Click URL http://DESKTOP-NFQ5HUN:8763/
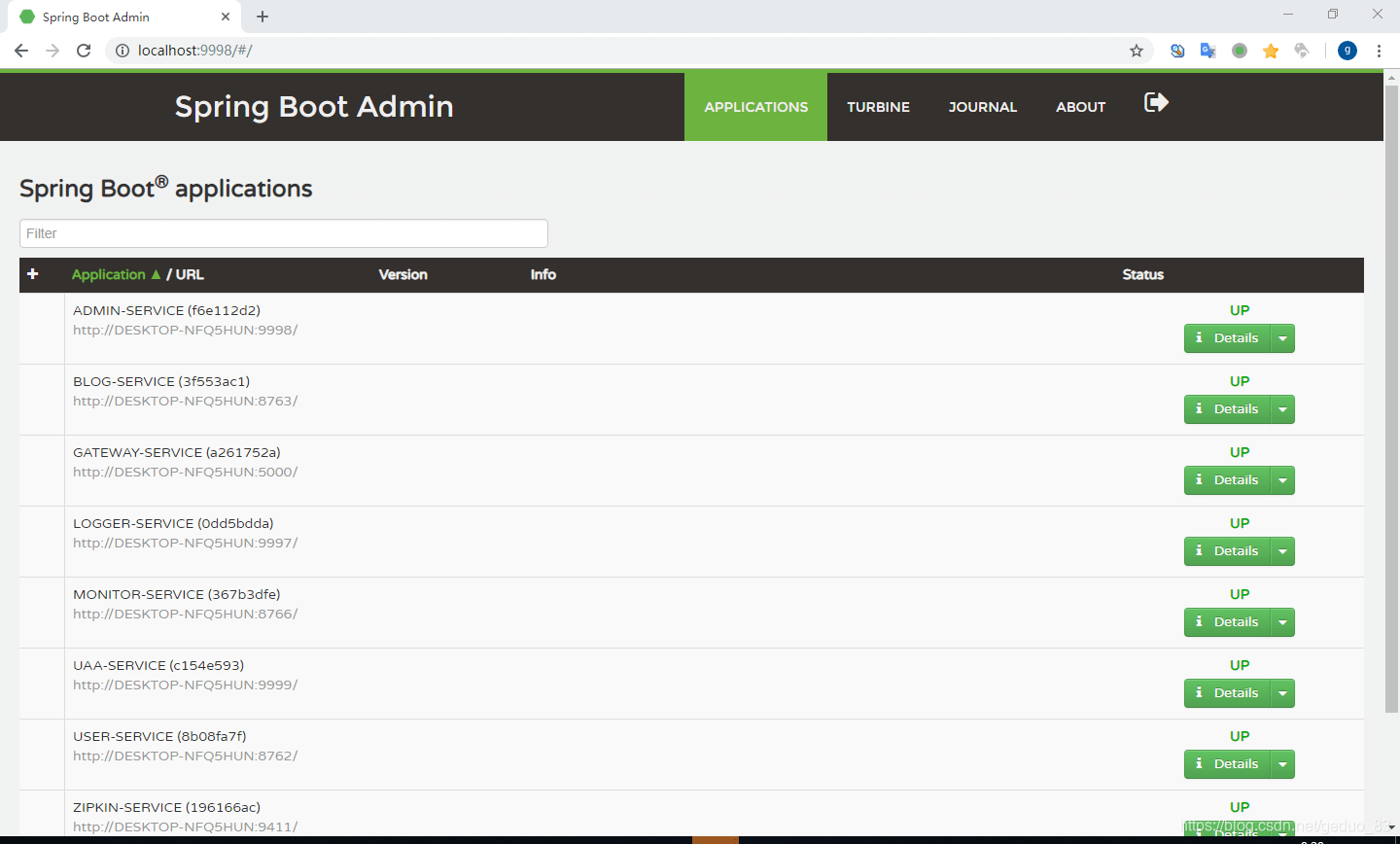1400x844 pixels. point(185,401)
